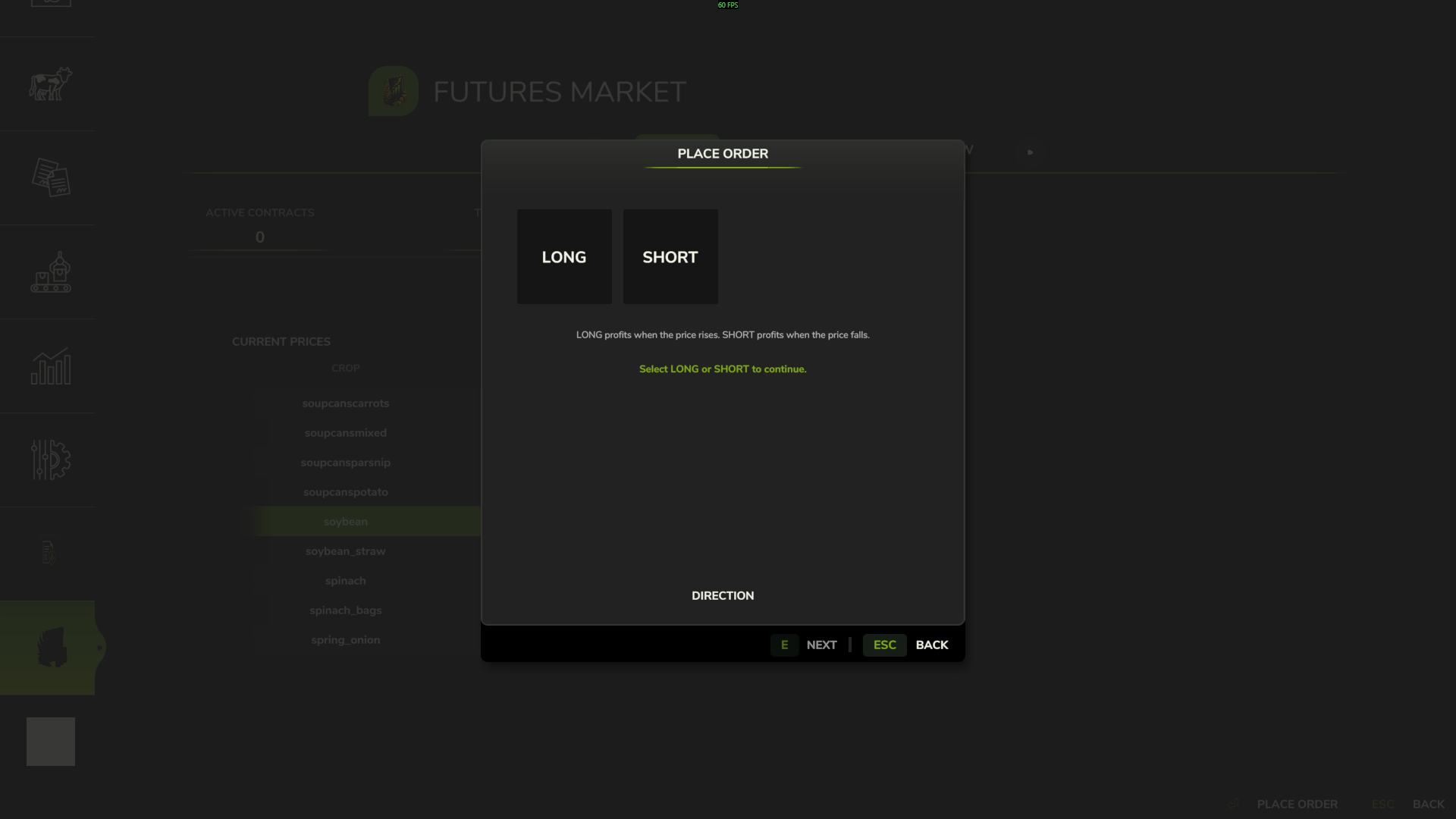
Task: Choose the SHORT direction tile
Action: coord(670,257)
